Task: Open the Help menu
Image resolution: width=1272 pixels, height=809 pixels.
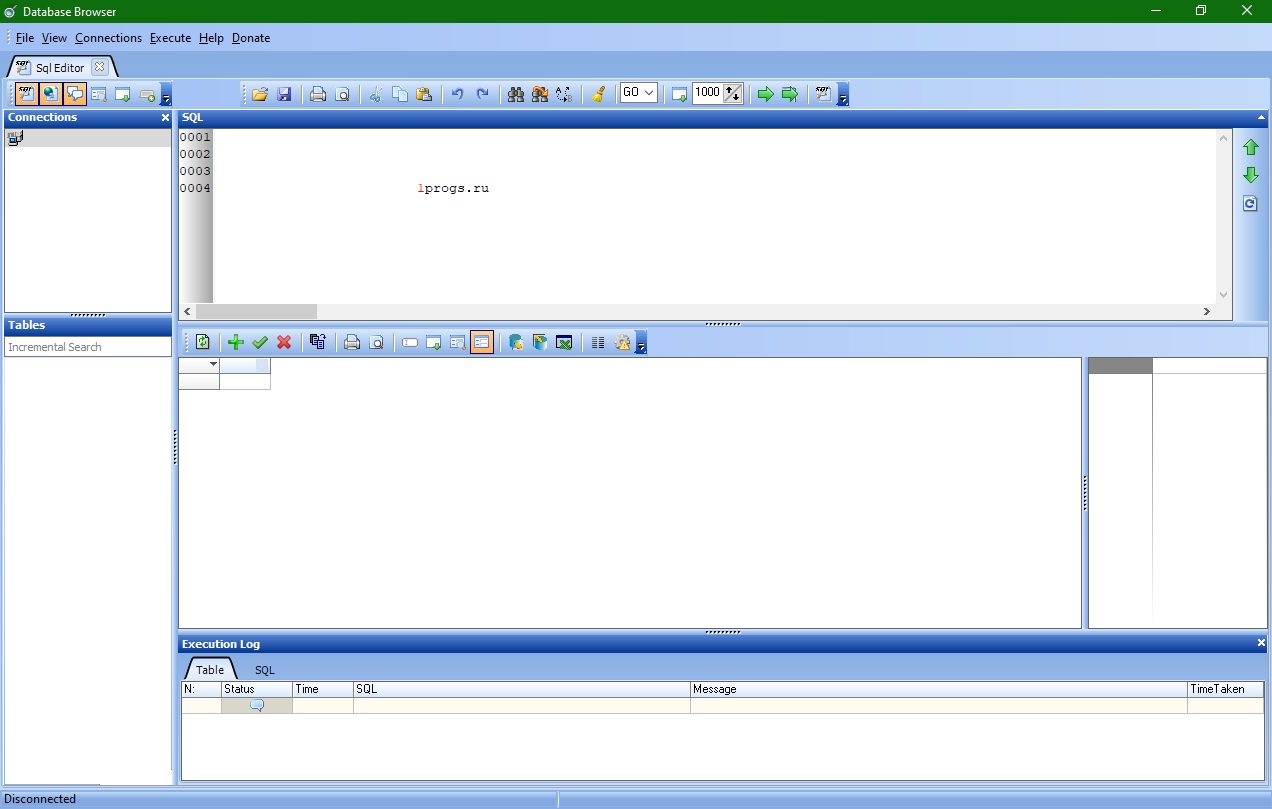Action: click(211, 38)
